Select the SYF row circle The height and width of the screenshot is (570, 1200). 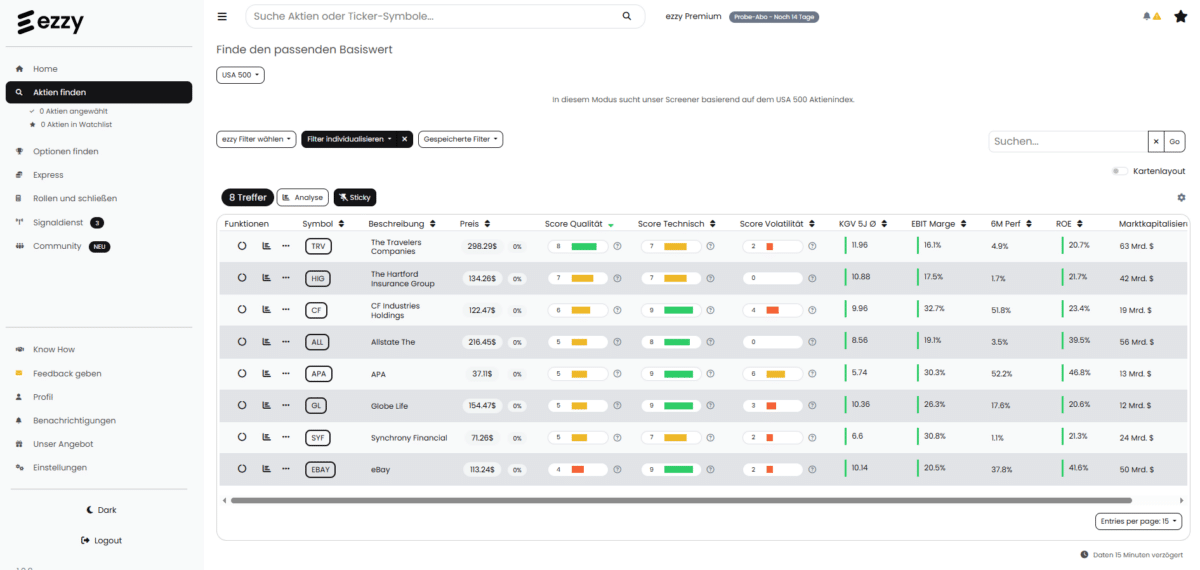(242, 437)
